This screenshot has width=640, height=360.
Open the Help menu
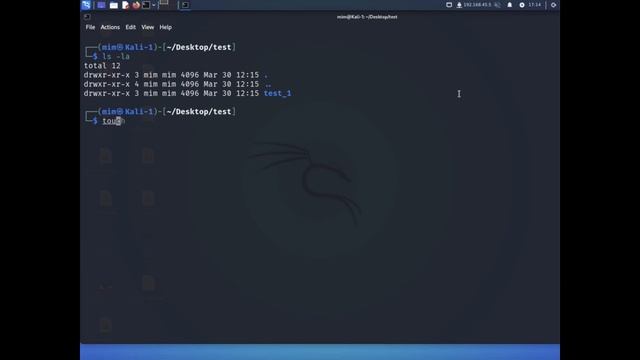pos(165,27)
